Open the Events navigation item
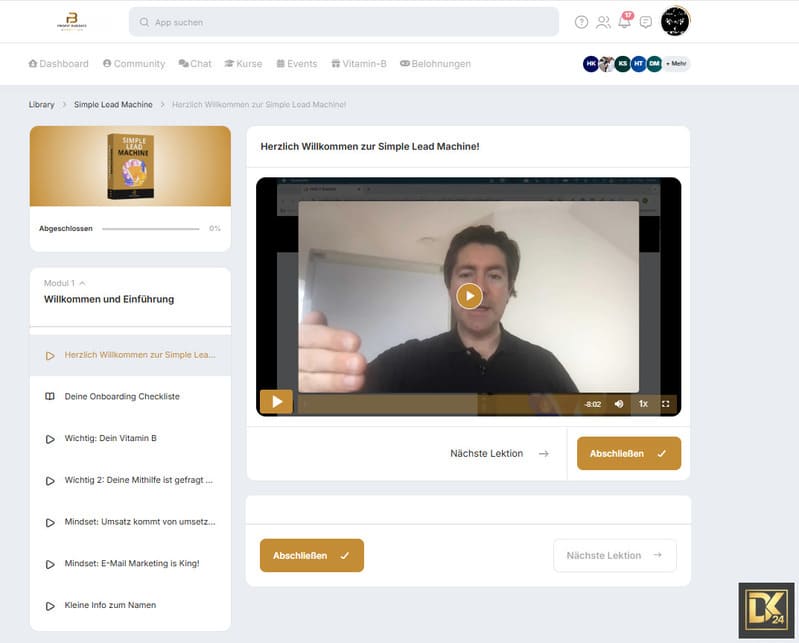 click(x=297, y=64)
